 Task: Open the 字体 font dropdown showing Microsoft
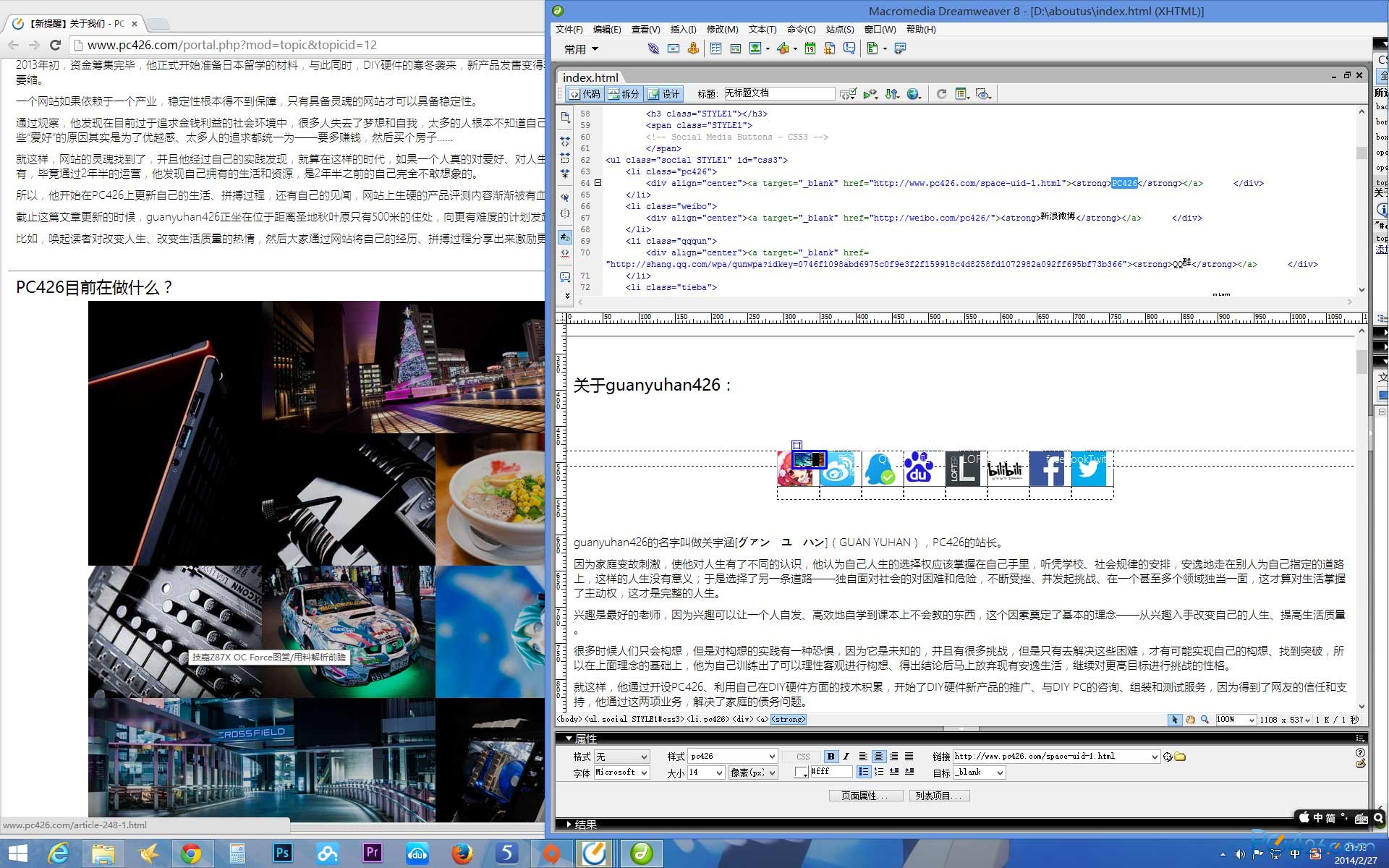pos(622,773)
